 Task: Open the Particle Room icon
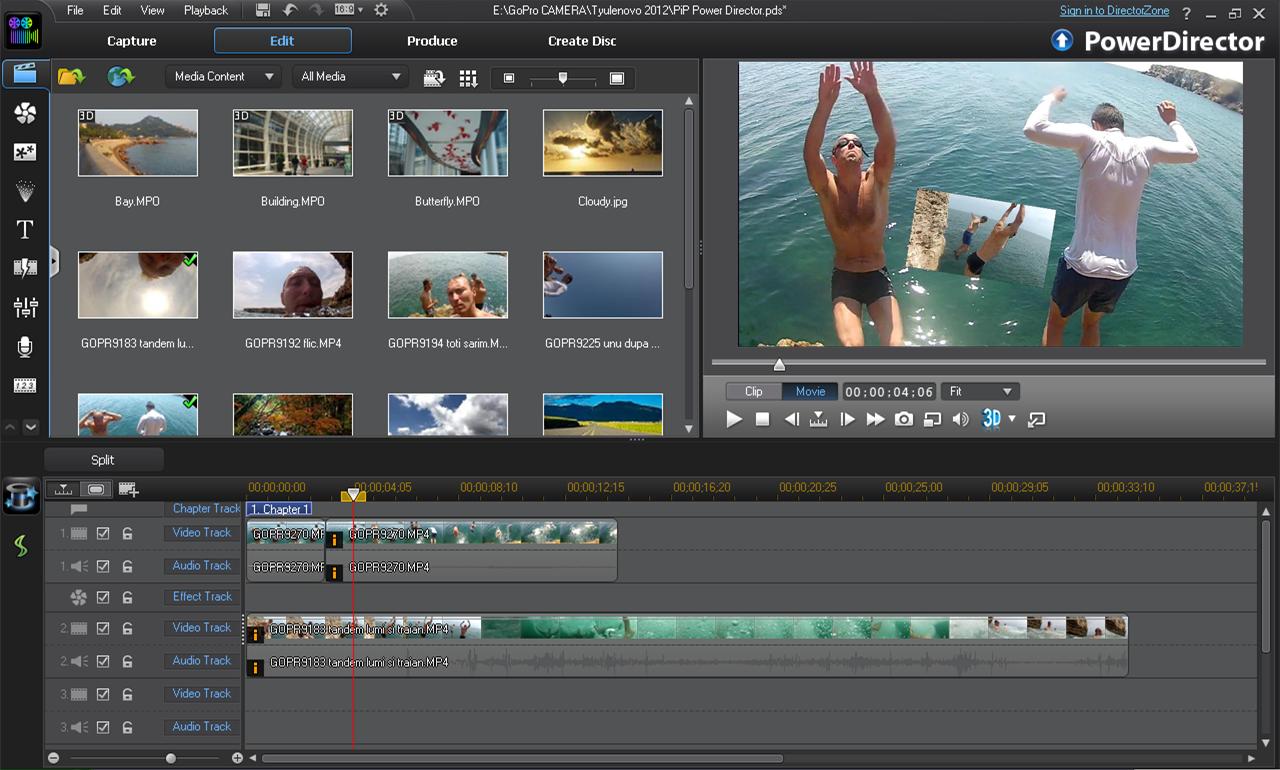tap(25, 190)
